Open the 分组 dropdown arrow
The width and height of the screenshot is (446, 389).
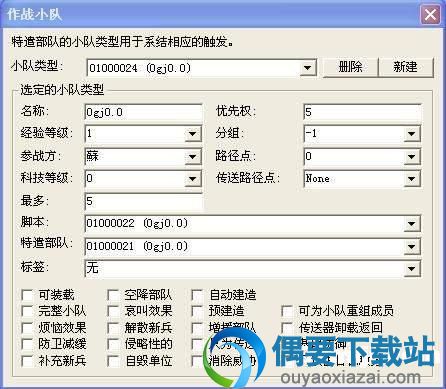[x=412, y=134]
